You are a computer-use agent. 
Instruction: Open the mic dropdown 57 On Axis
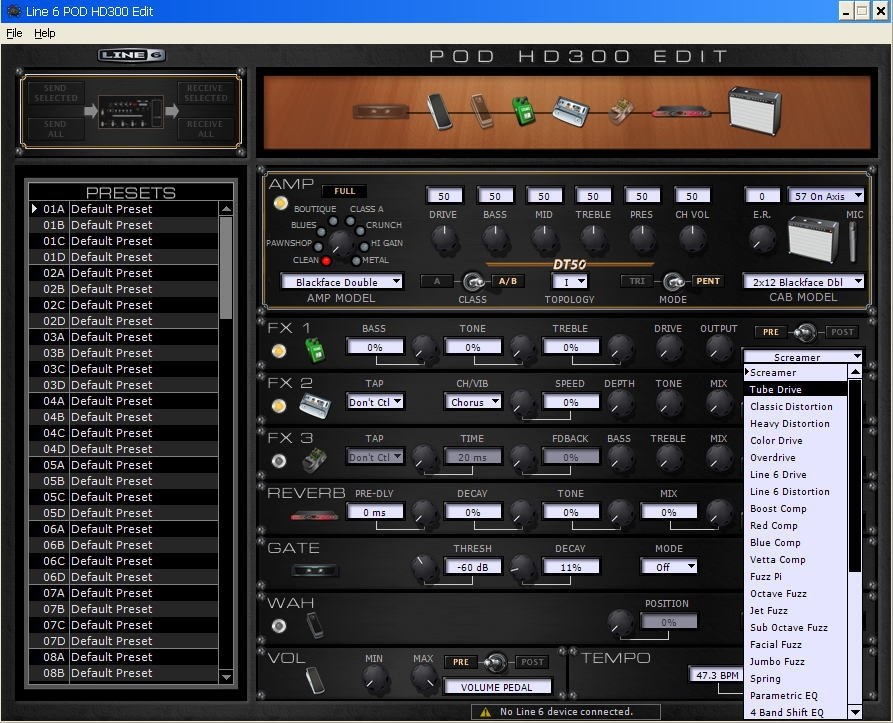pos(826,196)
